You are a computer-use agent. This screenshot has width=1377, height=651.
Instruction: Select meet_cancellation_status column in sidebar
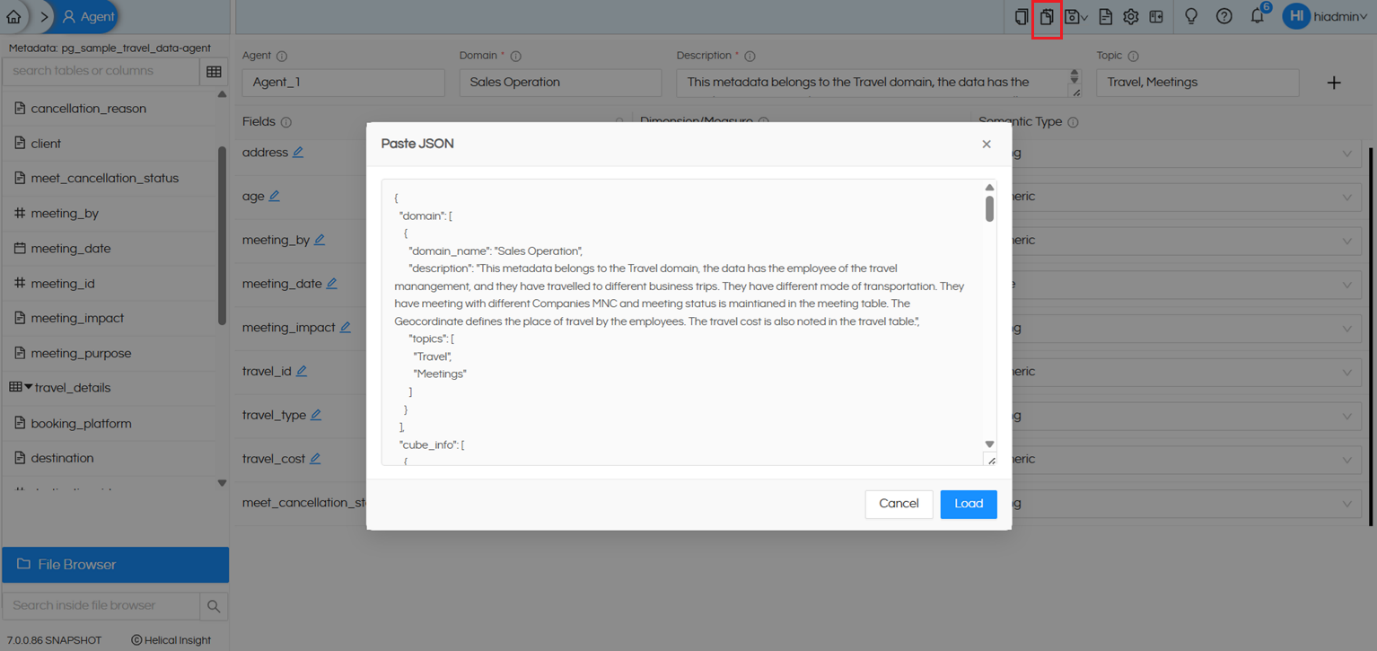point(104,178)
